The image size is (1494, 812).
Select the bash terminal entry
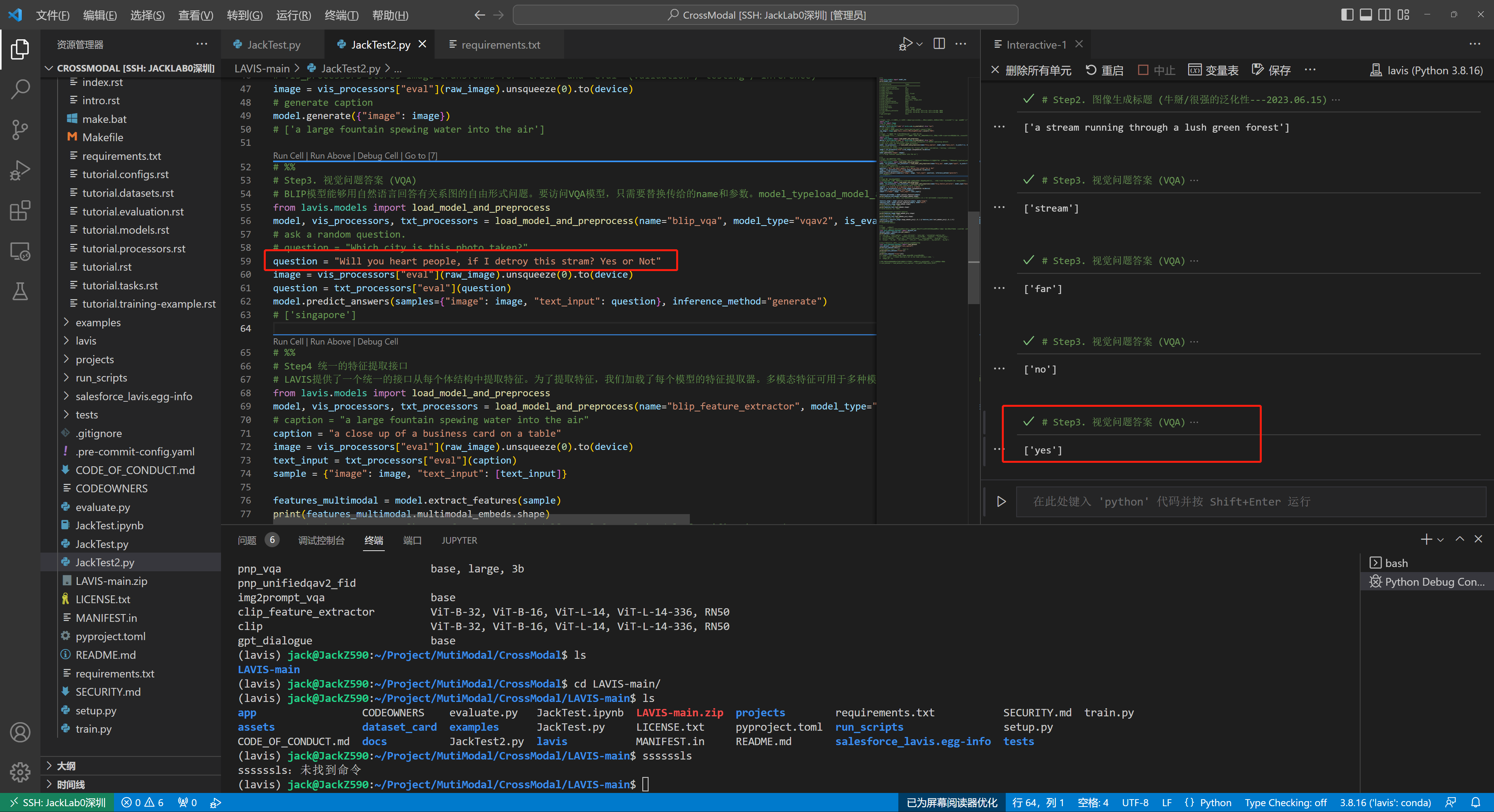tap(1427, 563)
